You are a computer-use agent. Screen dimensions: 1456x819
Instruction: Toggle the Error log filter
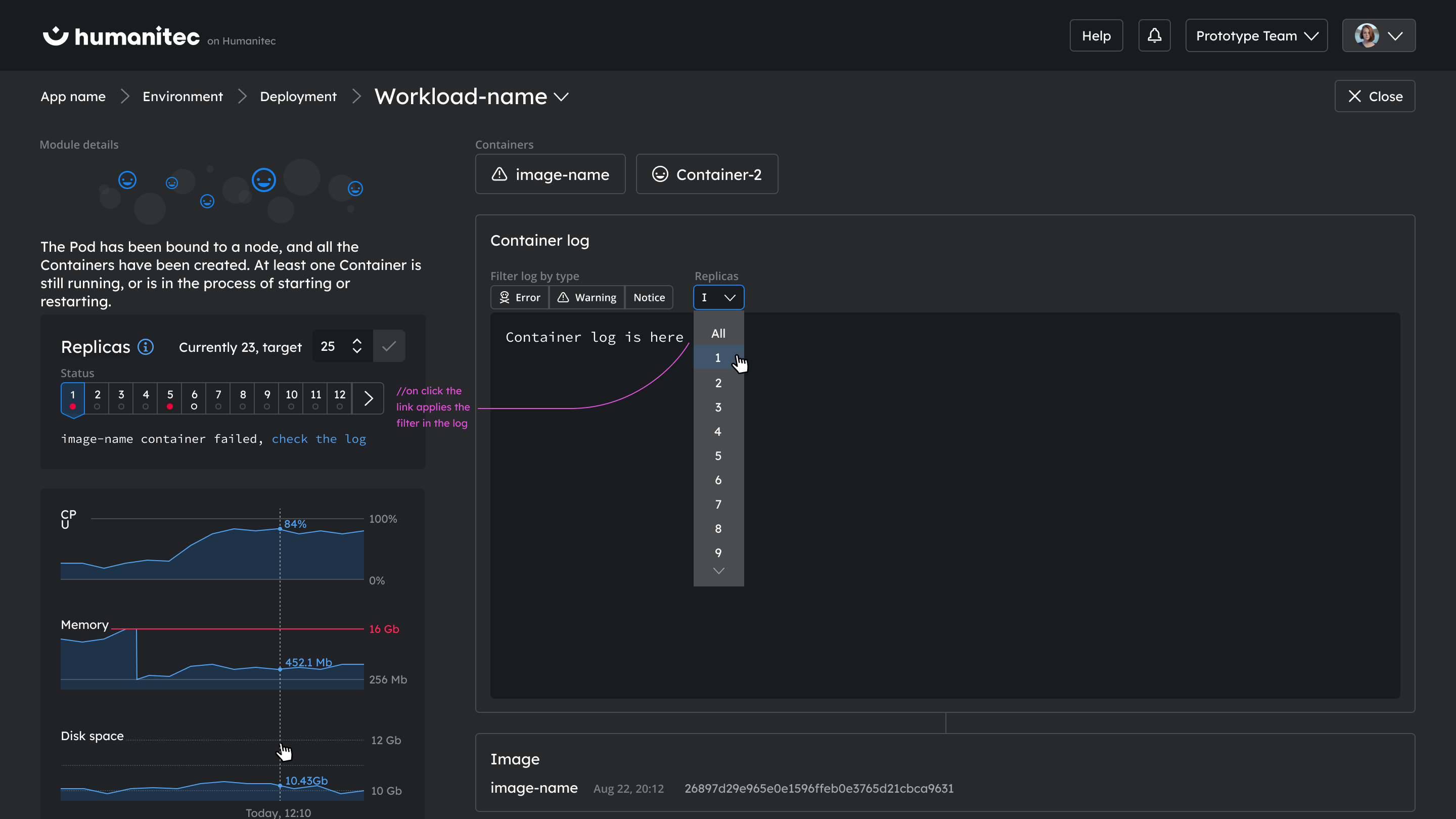point(519,297)
